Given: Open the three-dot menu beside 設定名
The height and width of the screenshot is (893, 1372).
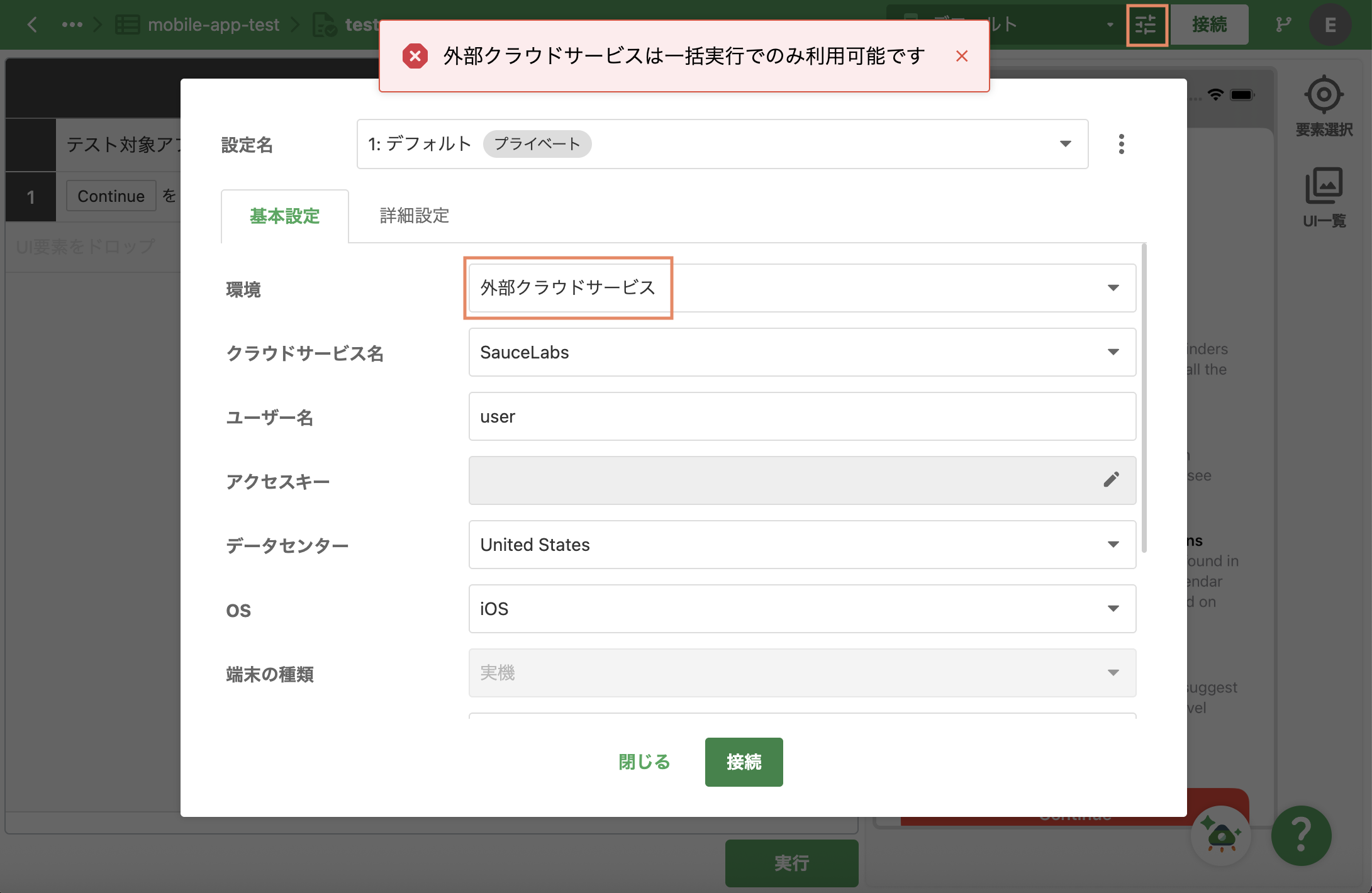Looking at the screenshot, I should click(x=1121, y=144).
